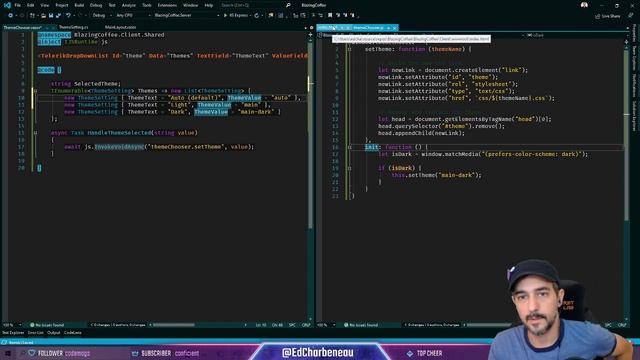The width and height of the screenshot is (640, 360).
Task: Click the search magnifier icon
Action: click(x=288, y=5)
